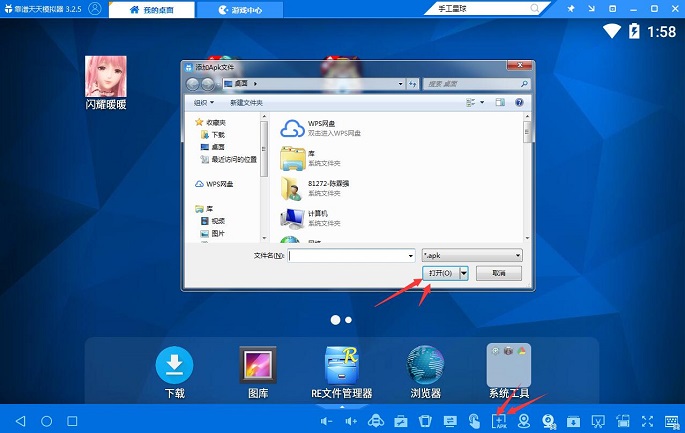Lower emulator volume with volume-down icon
Viewport: 685px width, 433px height.
[x=326, y=421]
